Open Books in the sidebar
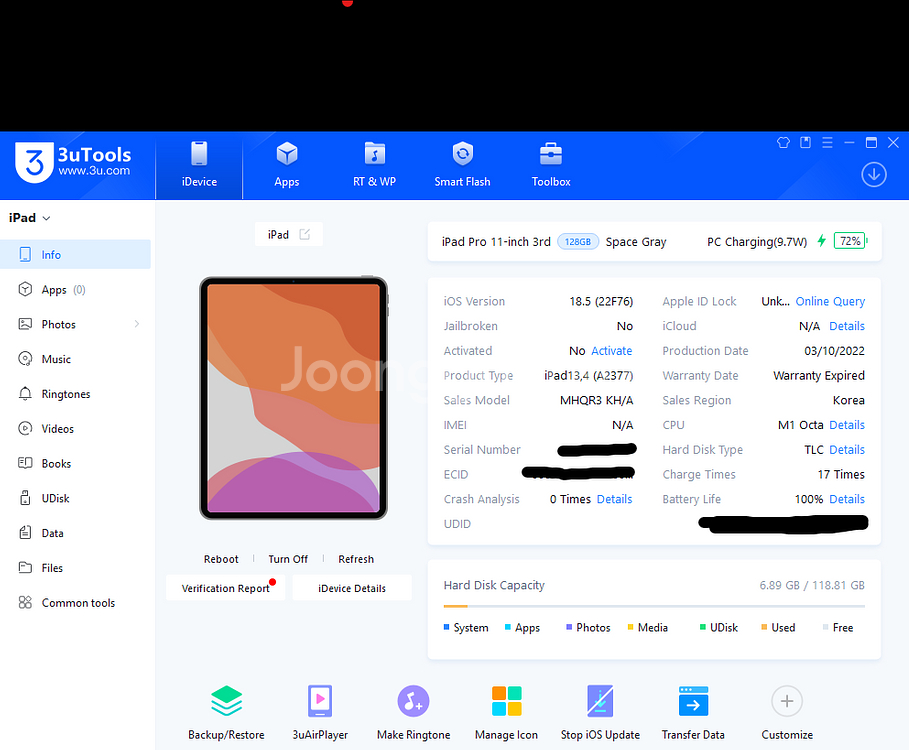Image resolution: width=909 pixels, height=750 pixels. [75, 463]
